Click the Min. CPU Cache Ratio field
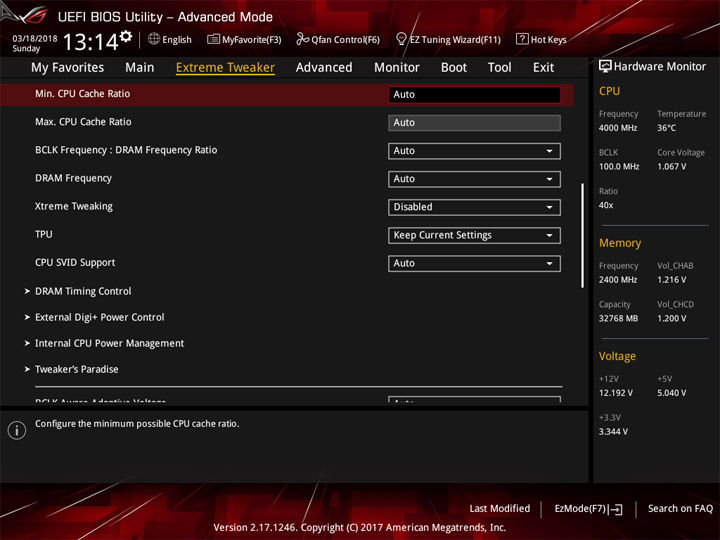This screenshot has height=540, width=720. point(474,95)
